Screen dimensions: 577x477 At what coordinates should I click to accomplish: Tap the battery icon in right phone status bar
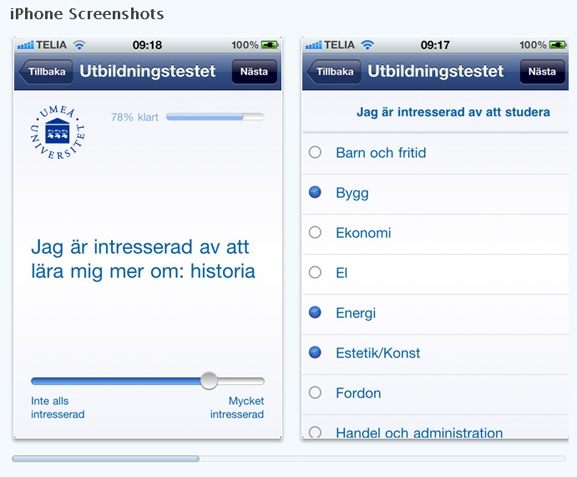click(x=558, y=45)
